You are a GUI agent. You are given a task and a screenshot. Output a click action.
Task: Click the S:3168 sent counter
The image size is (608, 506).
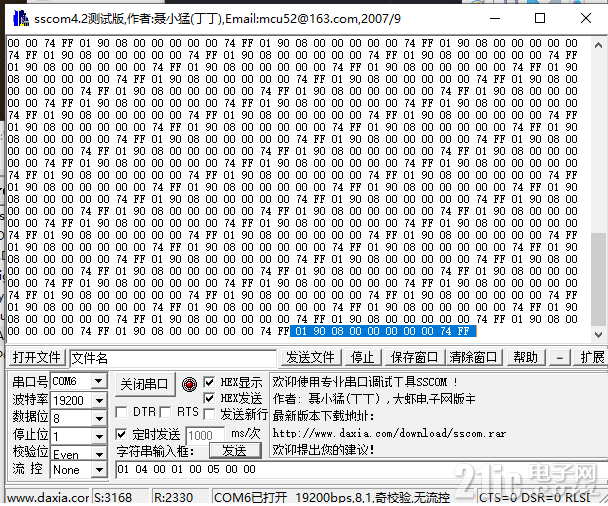coord(113,497)
